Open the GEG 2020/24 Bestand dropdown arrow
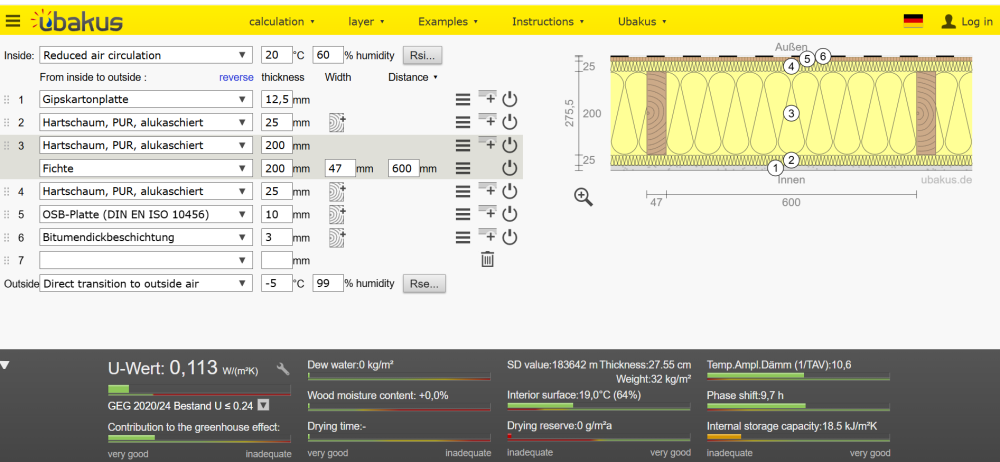This screenshot has height=462, width=1000. click(263, 406)
